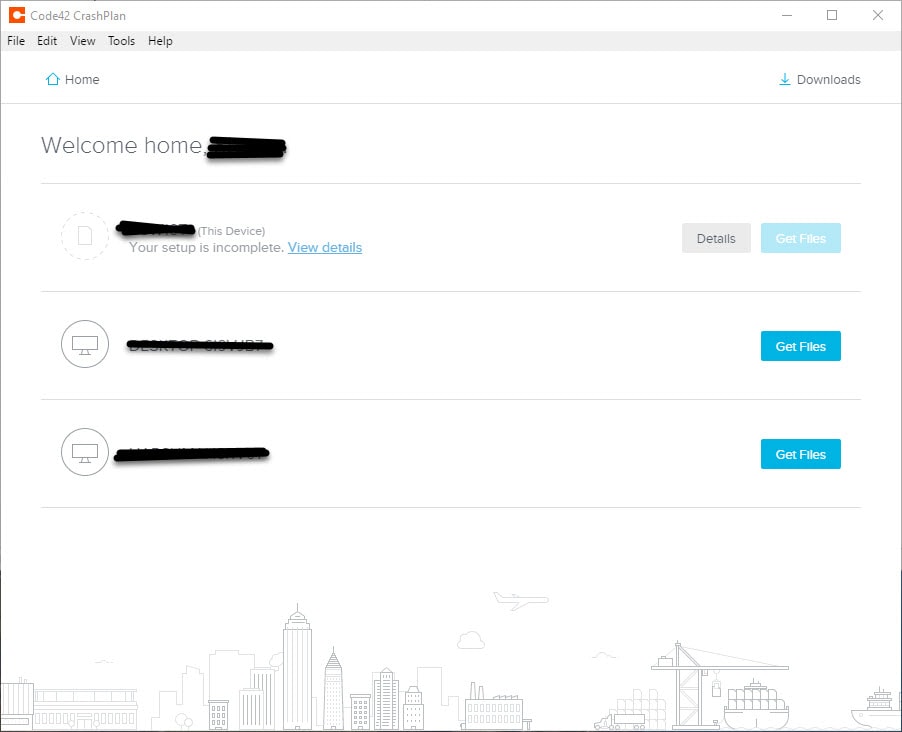
Task: Open the Tools menu
Action: (x=121, y=41)
